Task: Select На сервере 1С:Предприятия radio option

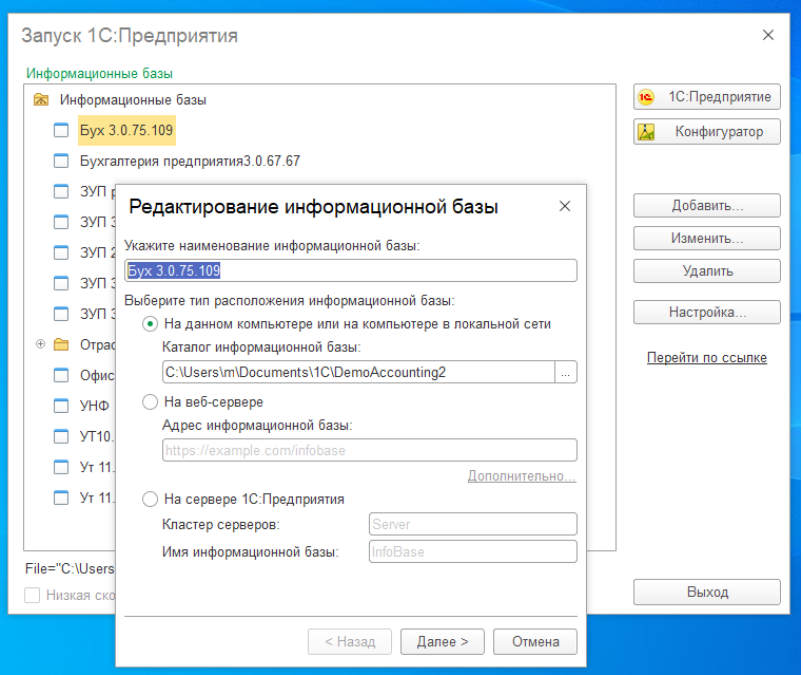Action: pos(150,499)
